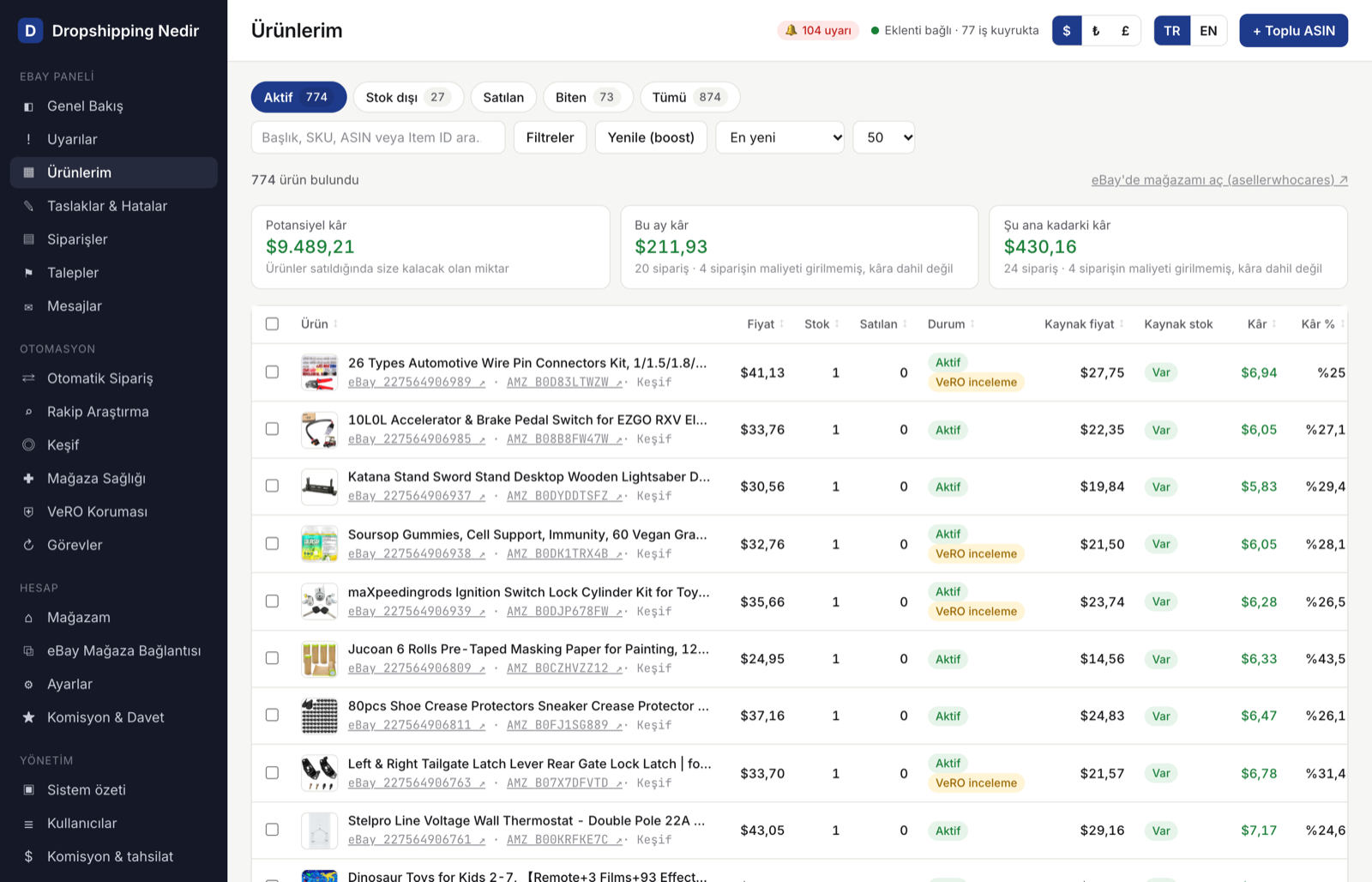1372x882 pixels.
Task: Sort table by Stok column
Action: (821, 324)
